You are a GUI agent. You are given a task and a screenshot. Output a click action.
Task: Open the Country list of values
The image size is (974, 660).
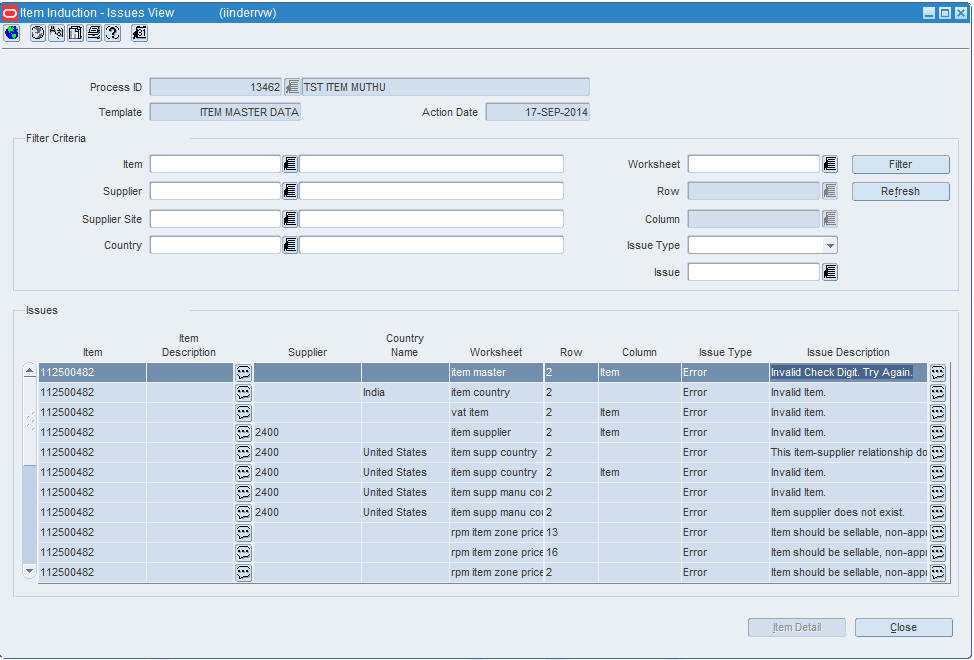tap(290, 245)
